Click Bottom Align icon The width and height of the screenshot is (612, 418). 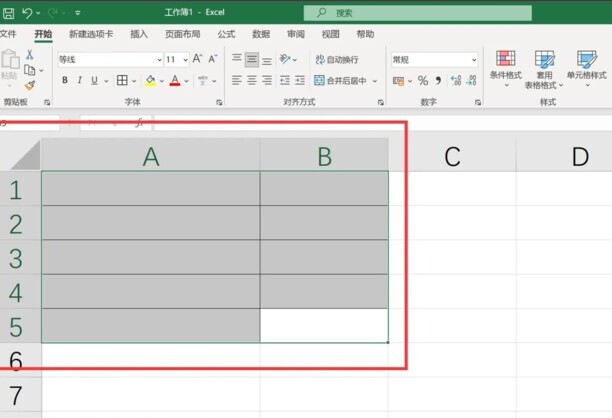pos(267,60)
